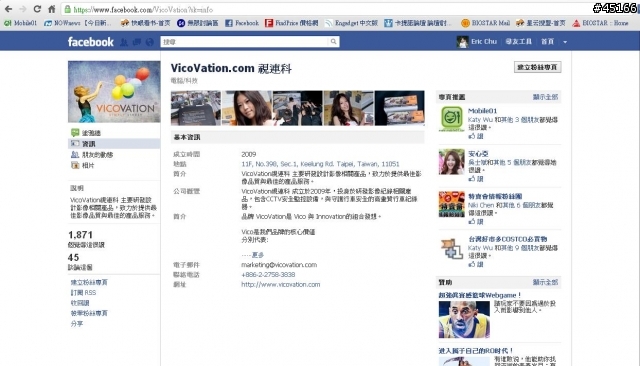Like the COSTCO recommended page
Image resolution: width=640 pixels, height=366 pixels.
tap(476, 264)
